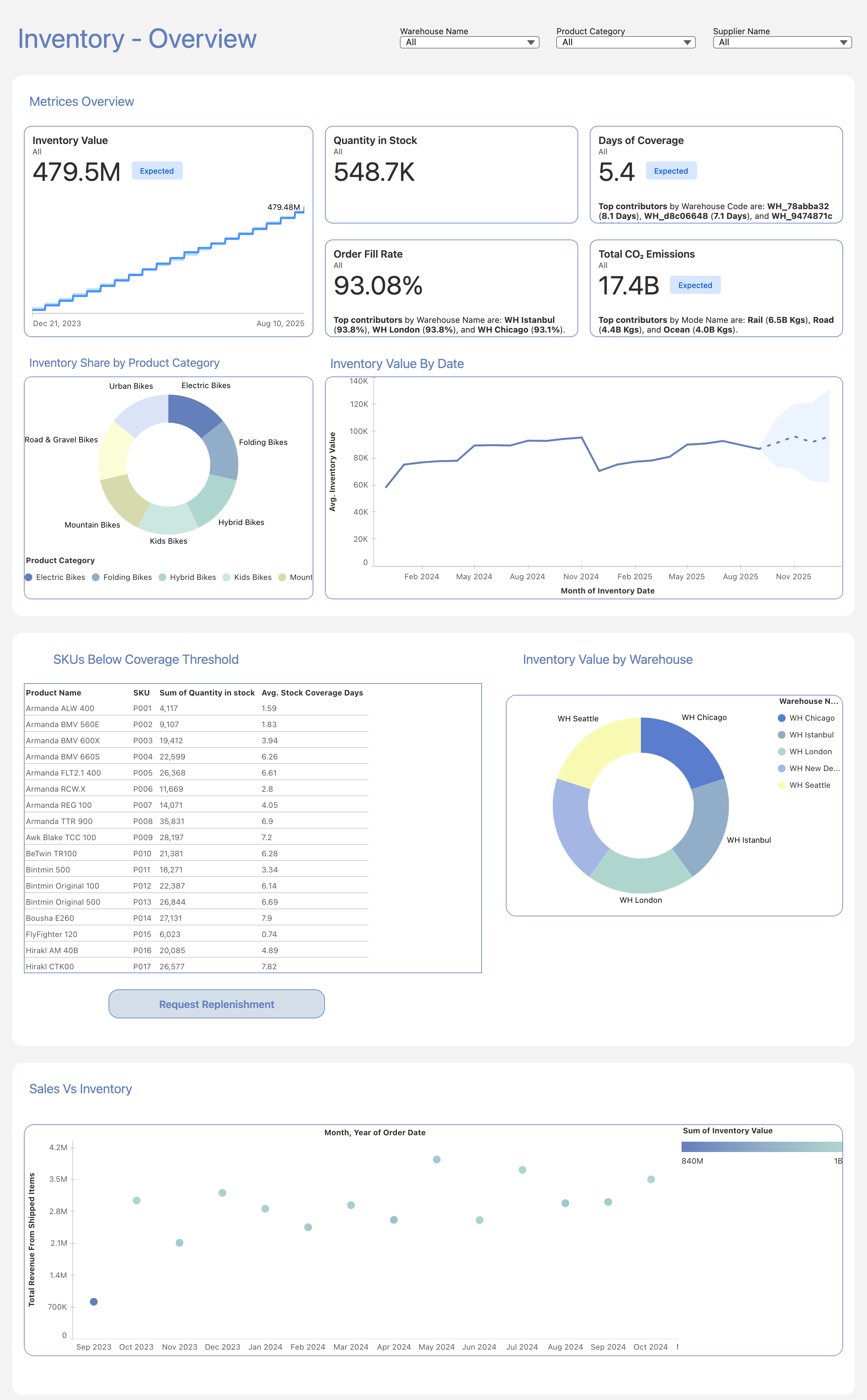Click Expected badge on Days of Coverage
867x1400 pixels.
coord(671,171)
